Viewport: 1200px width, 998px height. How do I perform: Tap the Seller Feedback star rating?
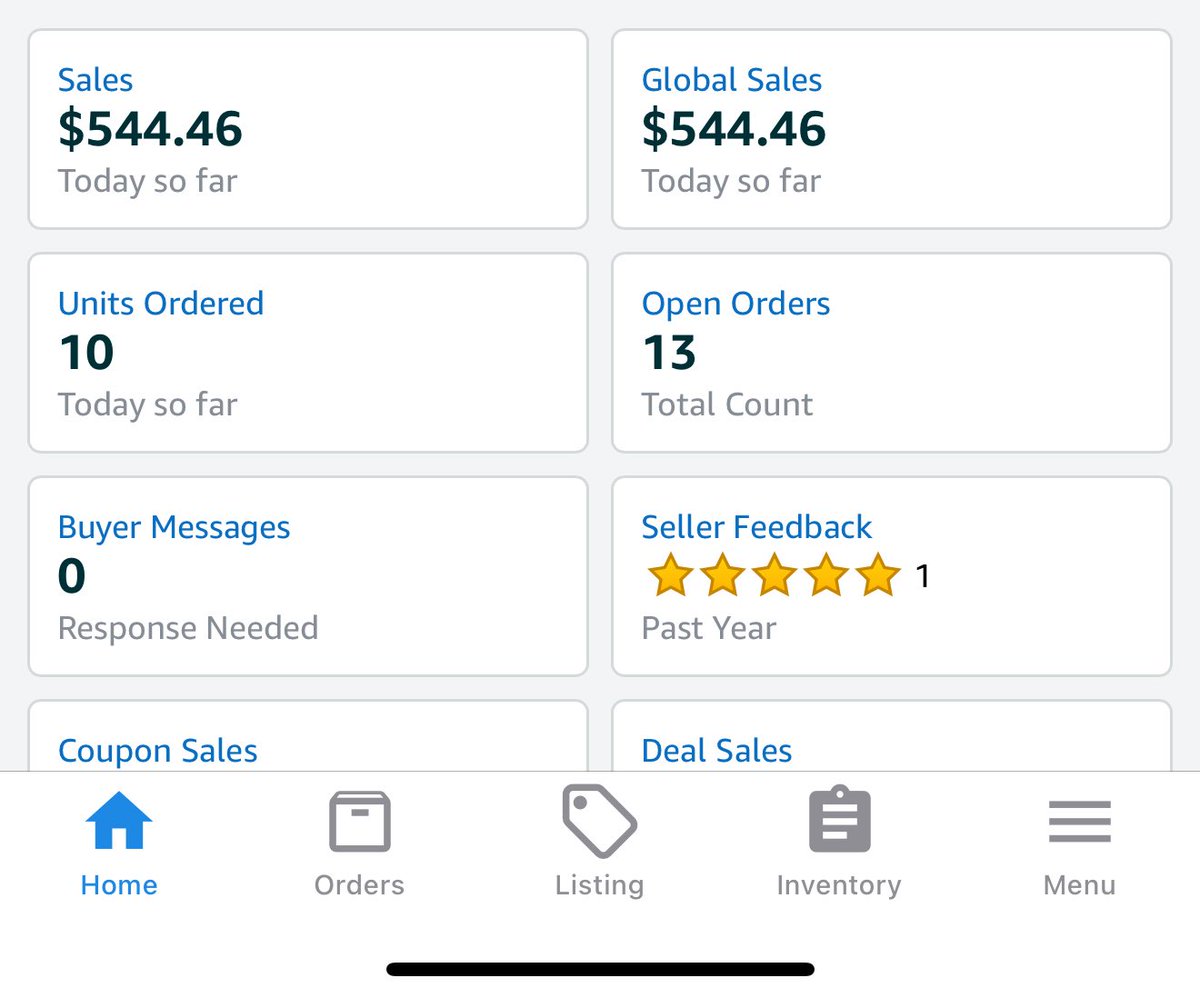click(x=773, y=576)
